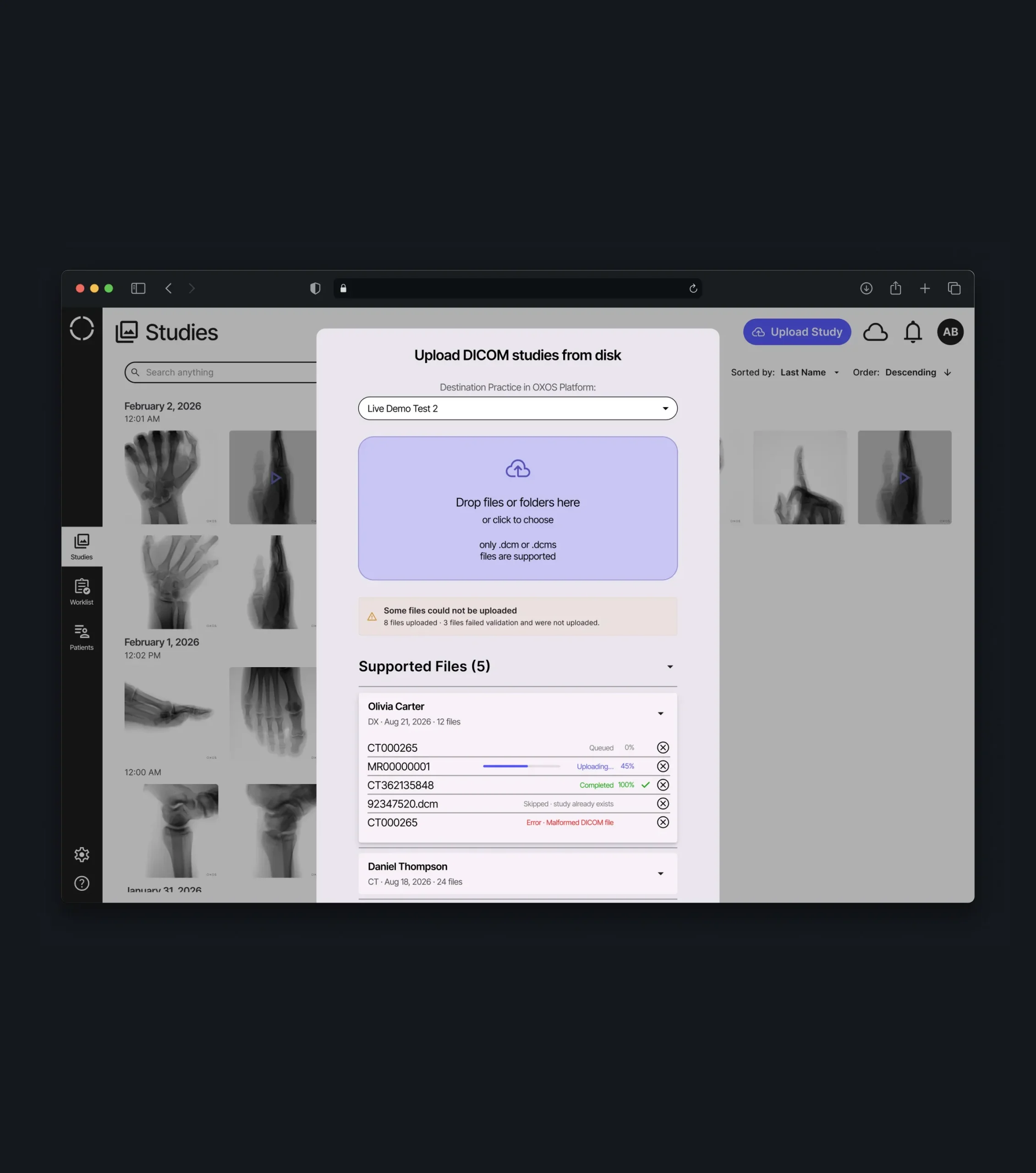Click the green checkmark on CT362135848

point(645,785)
